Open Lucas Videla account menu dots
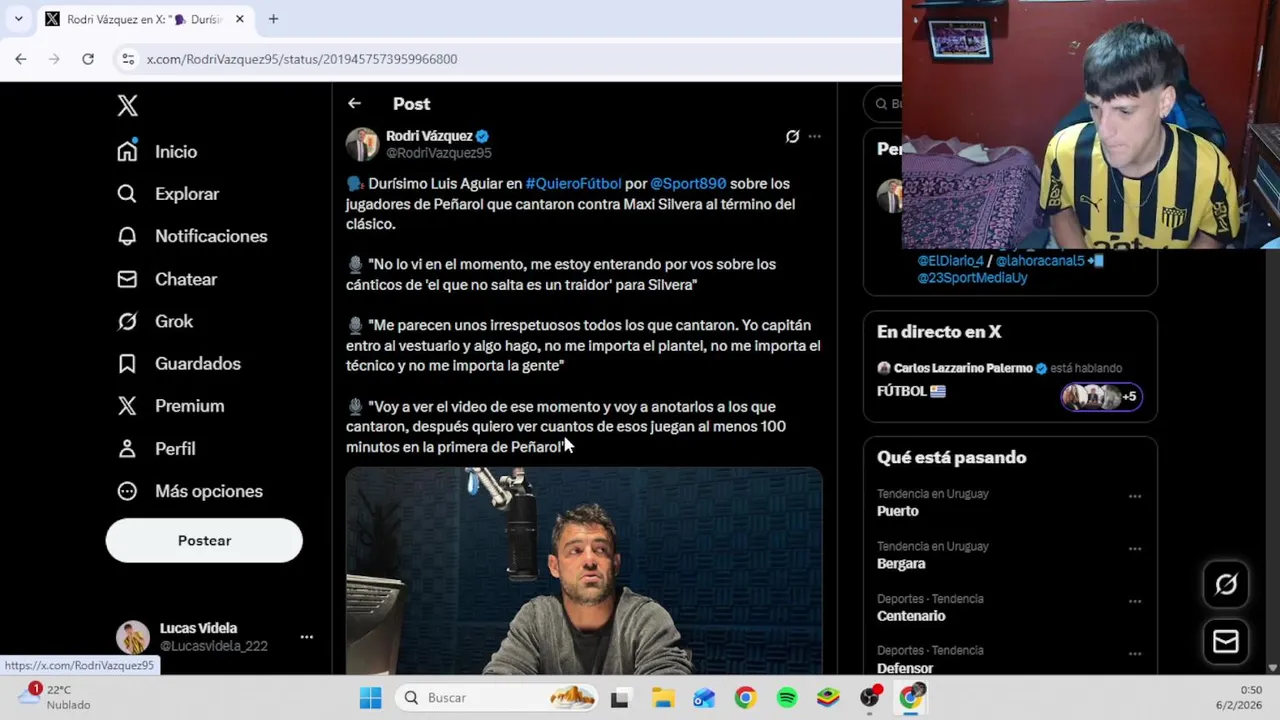The image size is (1280, 720). pos(307,637)
